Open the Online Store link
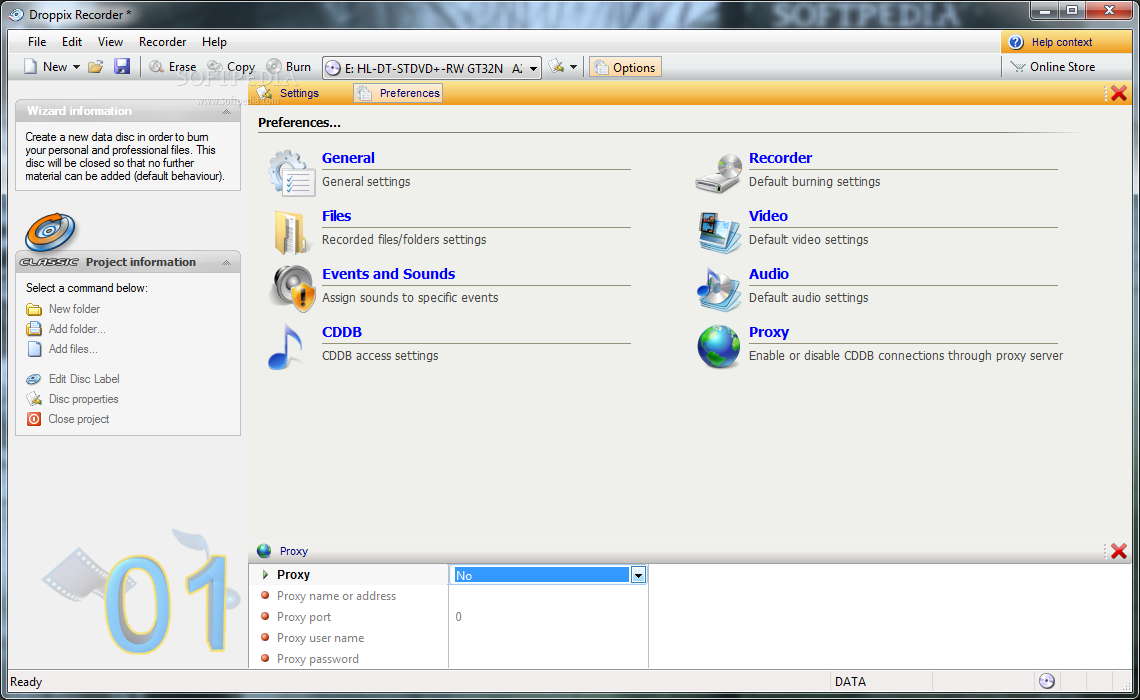The height and width of the screenshot is (700, 1140). pos(1053,67)
